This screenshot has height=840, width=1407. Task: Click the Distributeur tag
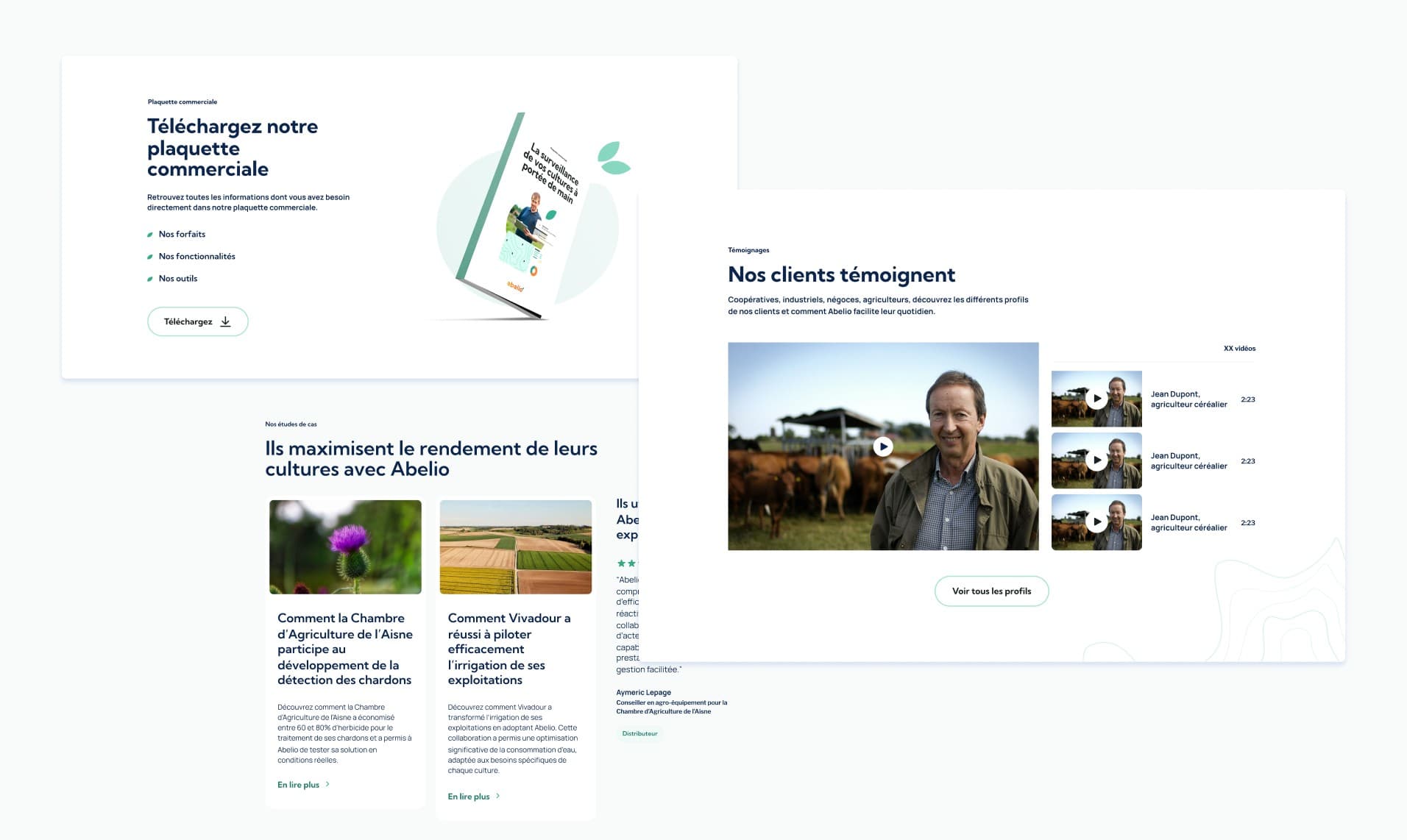[x=639, y=733]
